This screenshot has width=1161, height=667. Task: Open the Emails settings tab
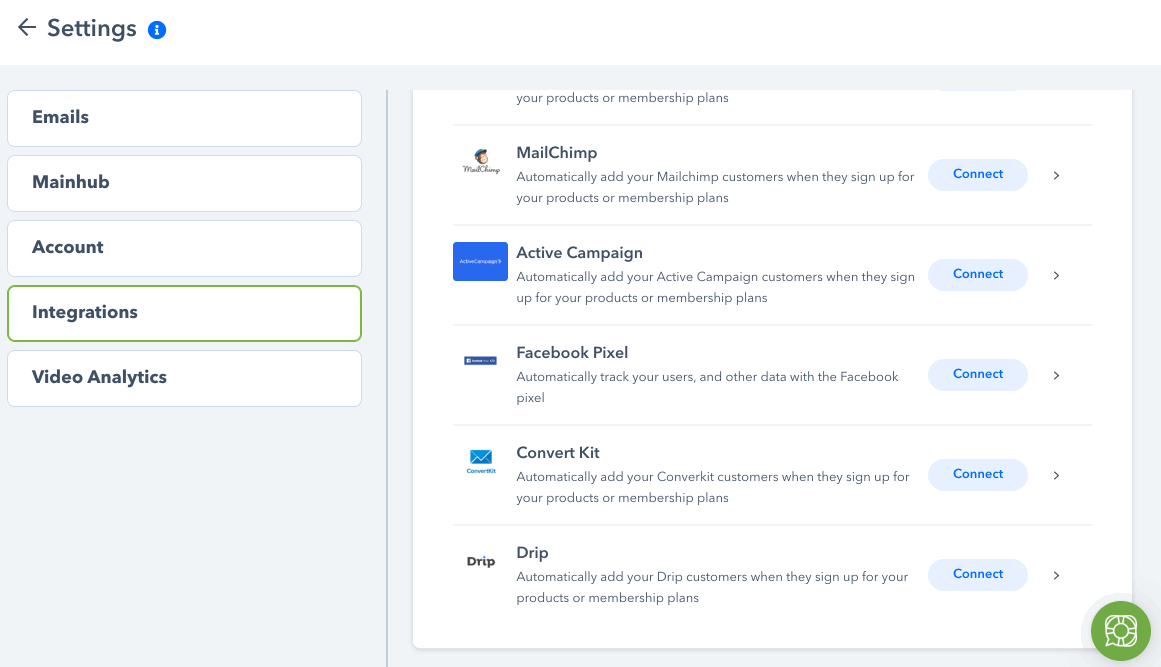pyautogui.click(x=184, y=118)
